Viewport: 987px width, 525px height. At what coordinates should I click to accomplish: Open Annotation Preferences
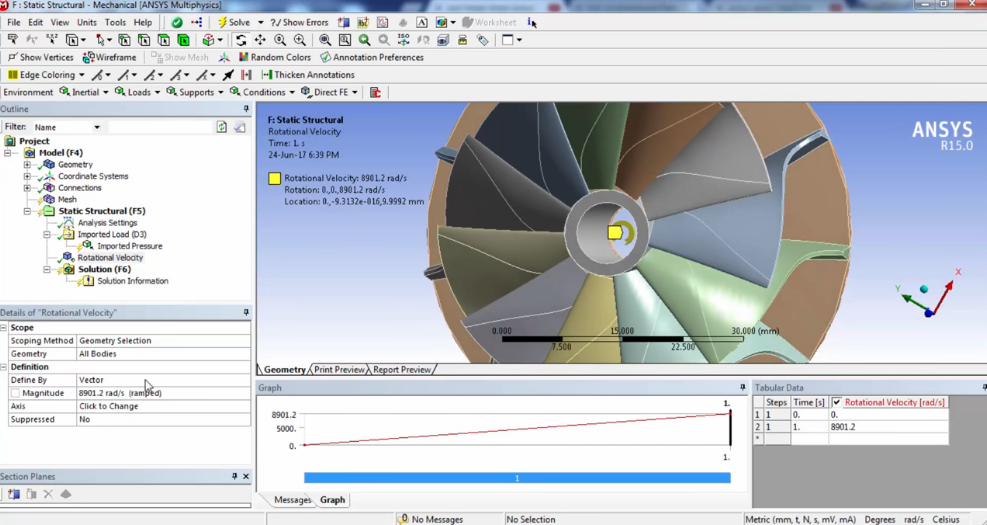point(372,57)
